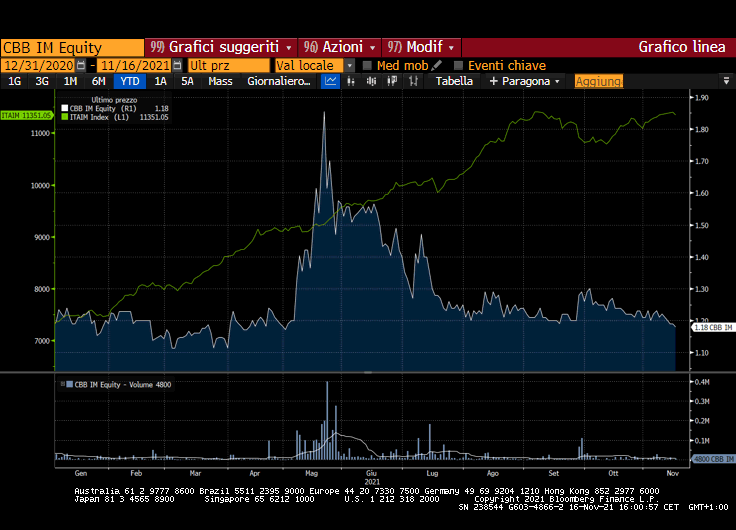Open calendar picker for end date 11/16/2021
Viewport: 736px width, 530px height.
click(x=177, y=65)
